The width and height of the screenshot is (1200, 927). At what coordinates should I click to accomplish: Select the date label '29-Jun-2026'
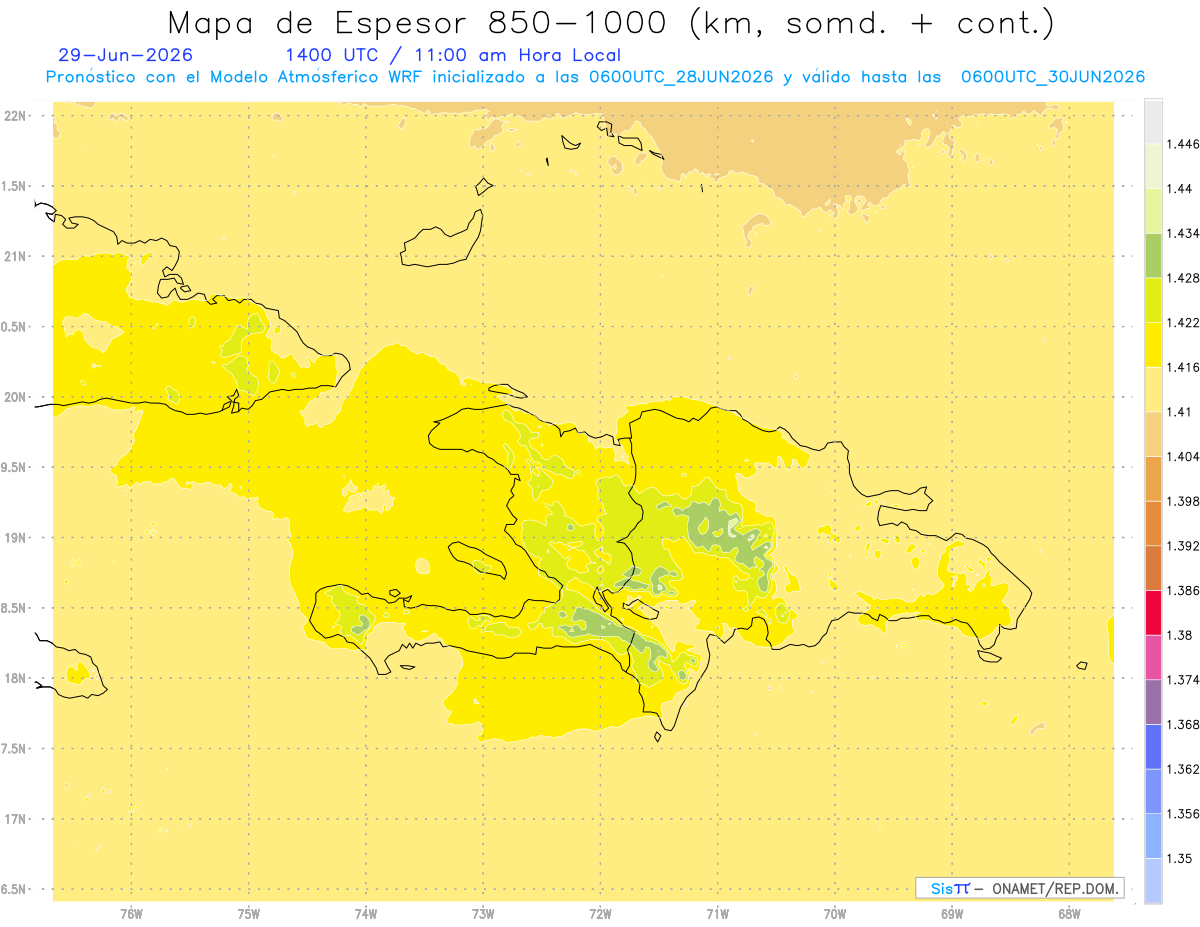tap(126, 56)
